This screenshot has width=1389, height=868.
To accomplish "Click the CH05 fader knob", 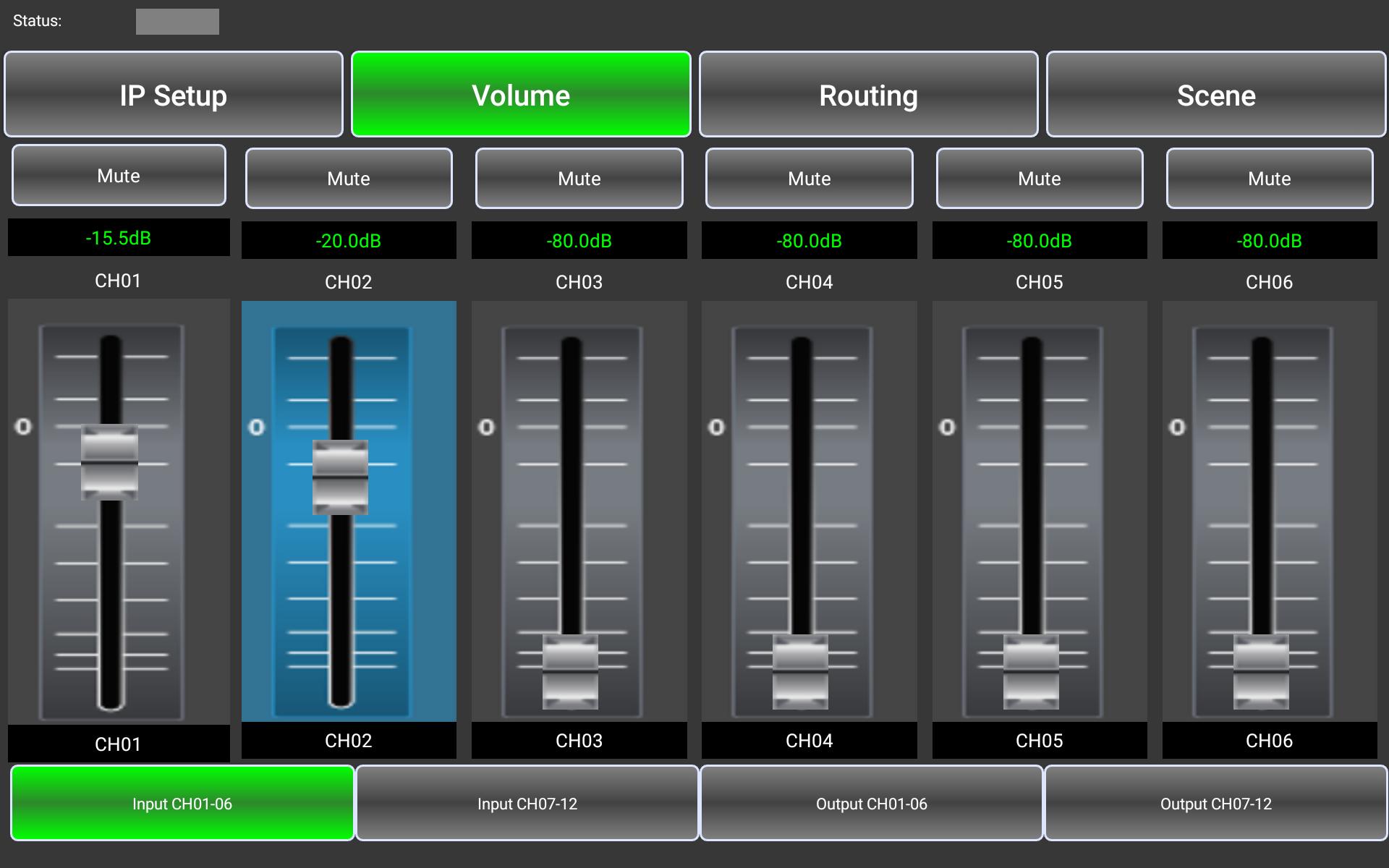I will tap(1031, 671).
